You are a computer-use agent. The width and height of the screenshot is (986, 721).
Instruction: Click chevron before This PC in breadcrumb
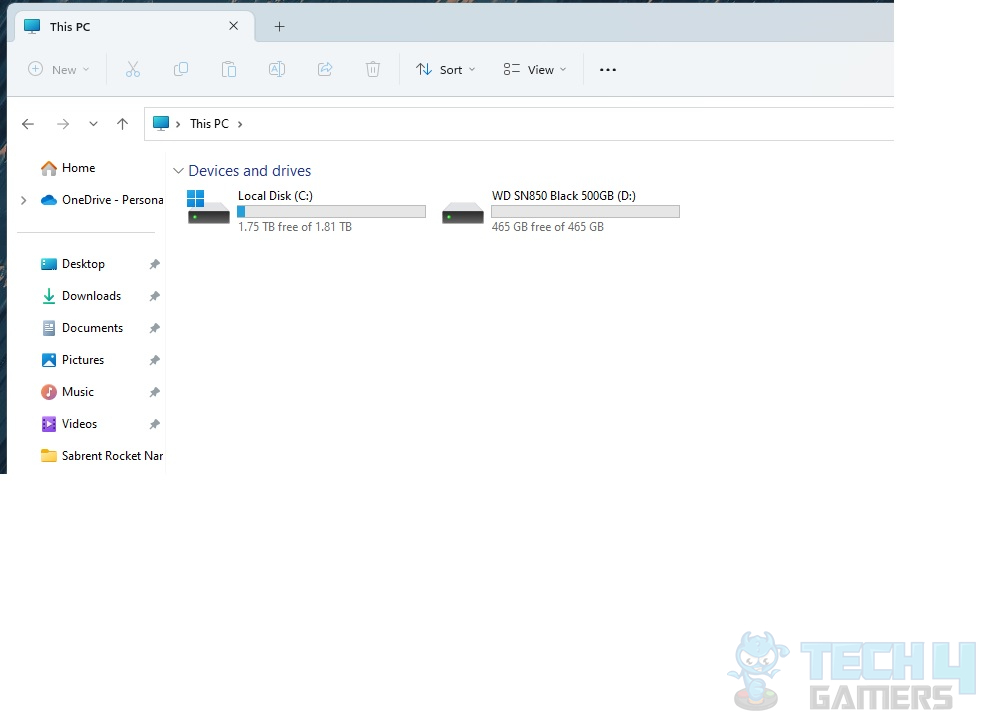(178, 124)
